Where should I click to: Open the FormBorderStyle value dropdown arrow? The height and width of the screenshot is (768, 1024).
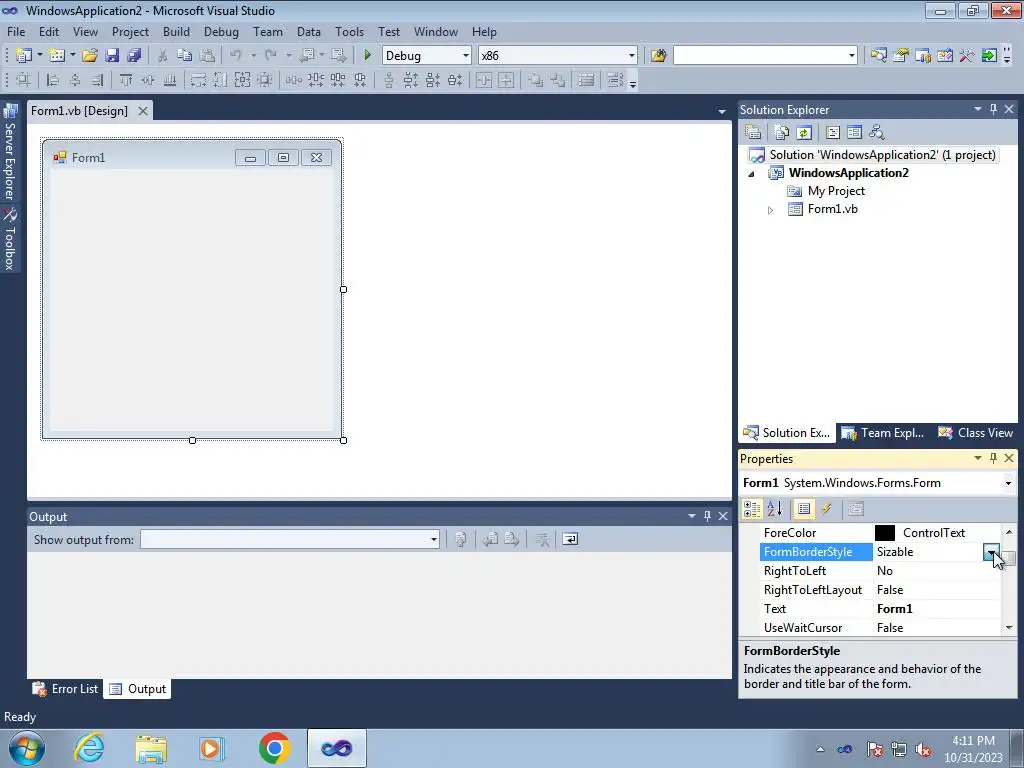[992, 552]
